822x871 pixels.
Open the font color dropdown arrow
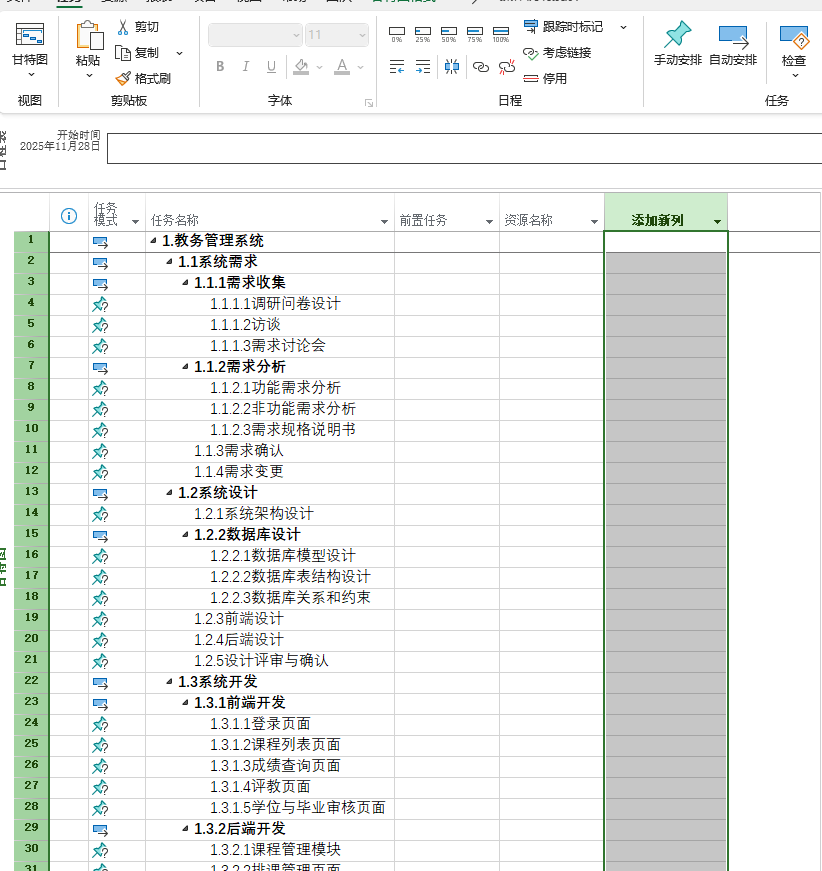360,67
